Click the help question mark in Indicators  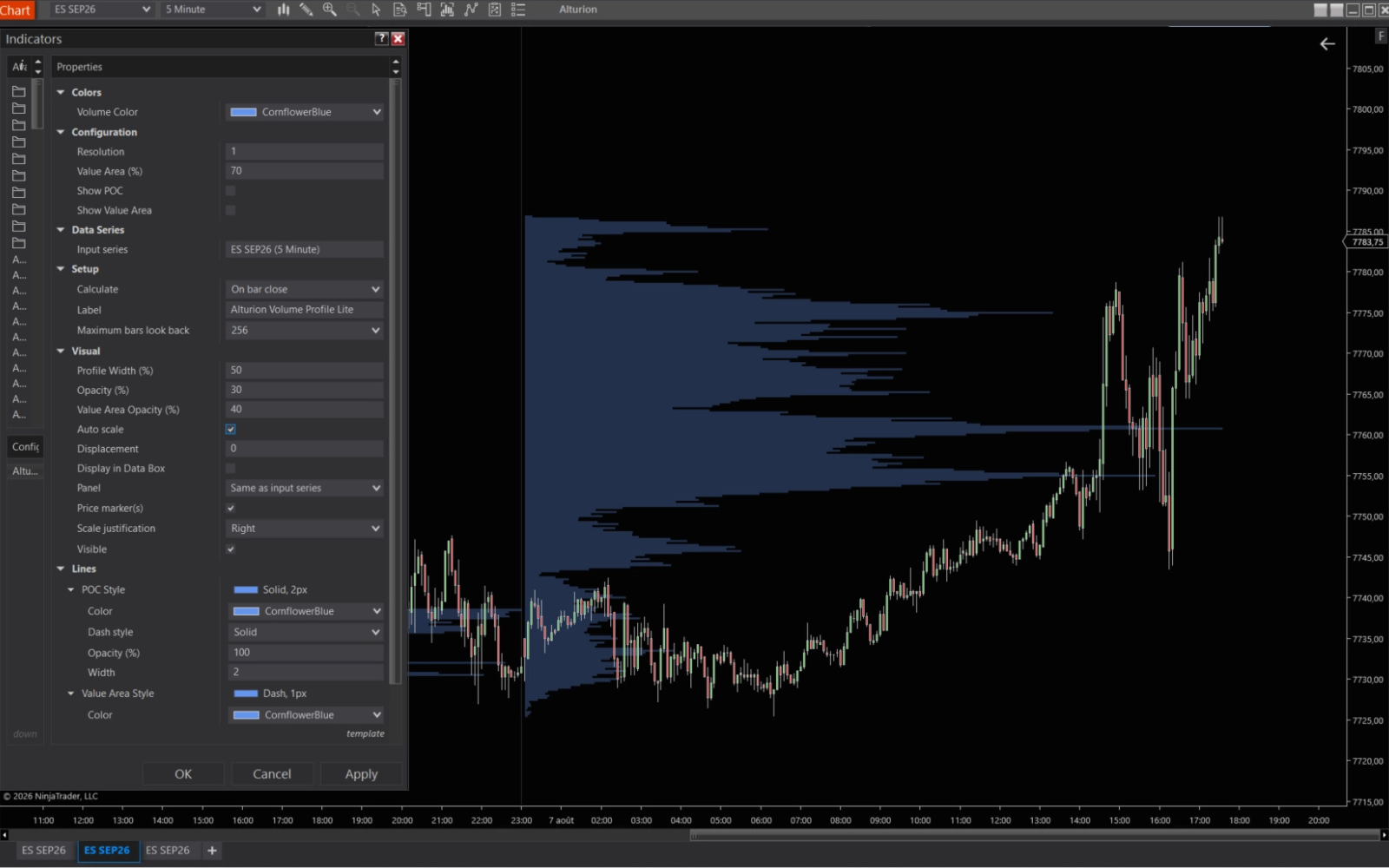click(381, 38)
